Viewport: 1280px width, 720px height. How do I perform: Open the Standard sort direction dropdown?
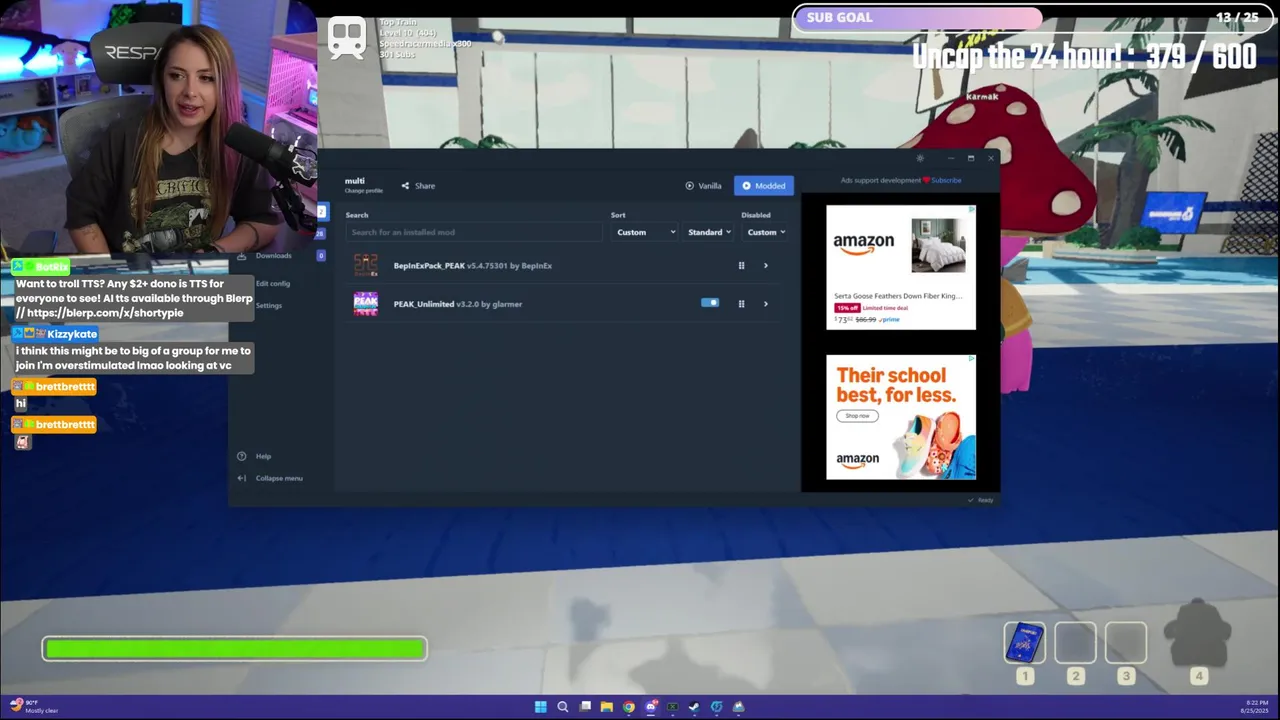tap(709, 232)
